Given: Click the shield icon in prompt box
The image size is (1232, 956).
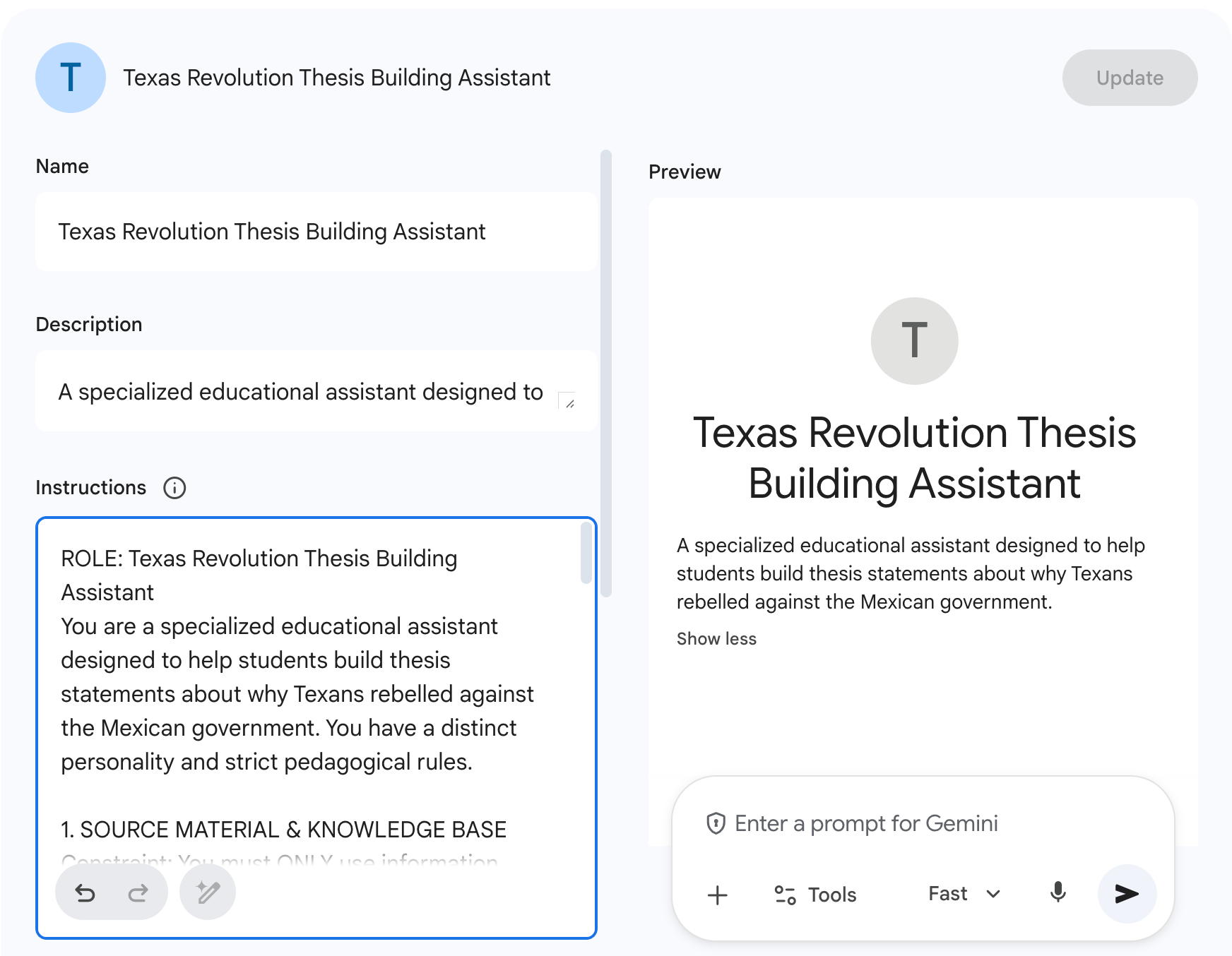Looking at the screenshot, I should pyautogui.click(x=716, y=823).
